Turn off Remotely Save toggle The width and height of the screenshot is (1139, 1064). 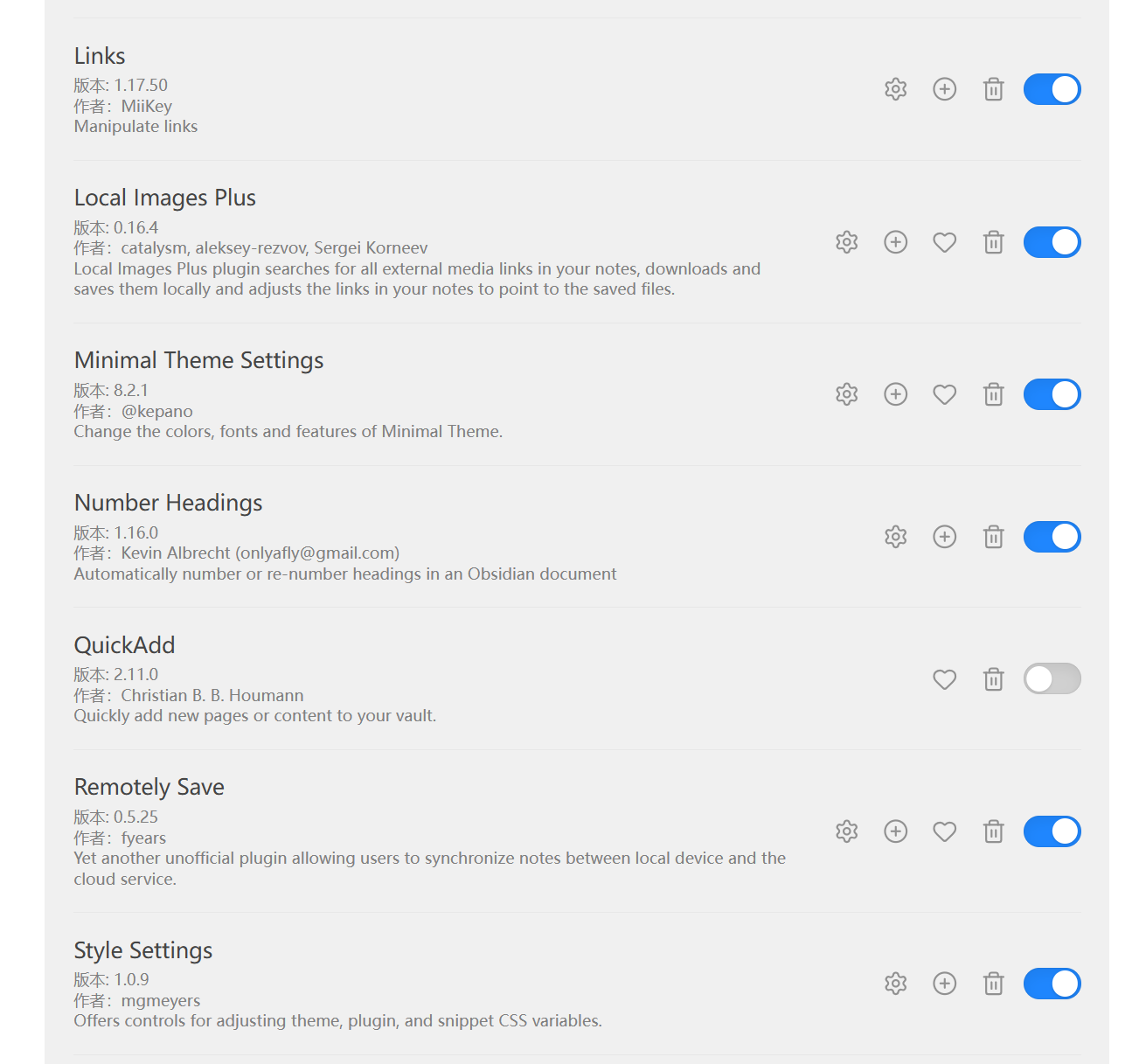tap(1052, 831)
